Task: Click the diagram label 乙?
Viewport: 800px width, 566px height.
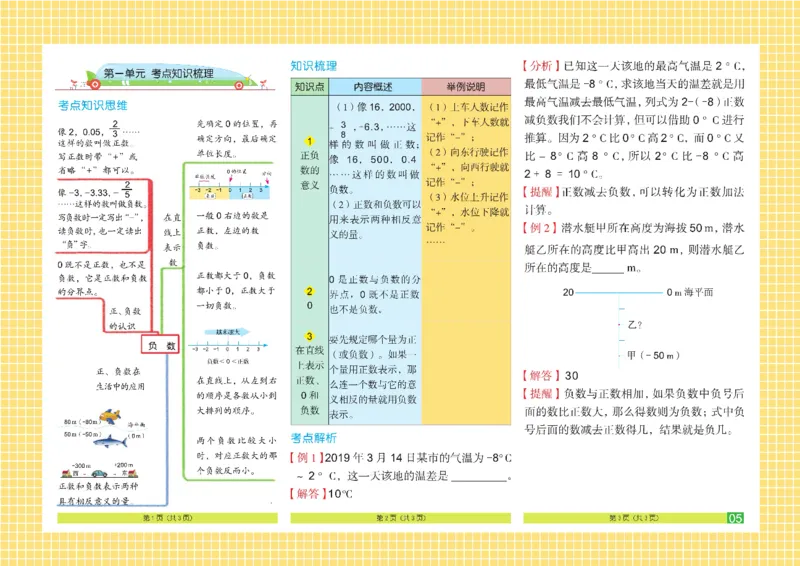Action: coord(635,325)
